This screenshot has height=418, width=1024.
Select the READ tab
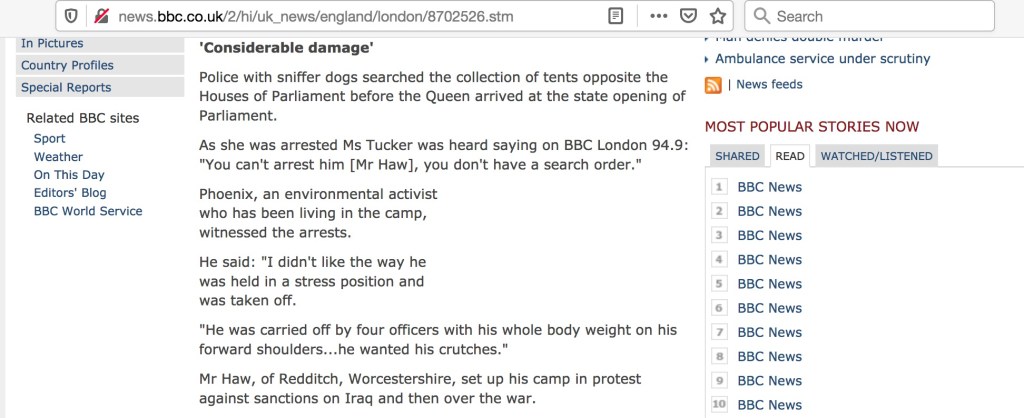pos(790,156)
